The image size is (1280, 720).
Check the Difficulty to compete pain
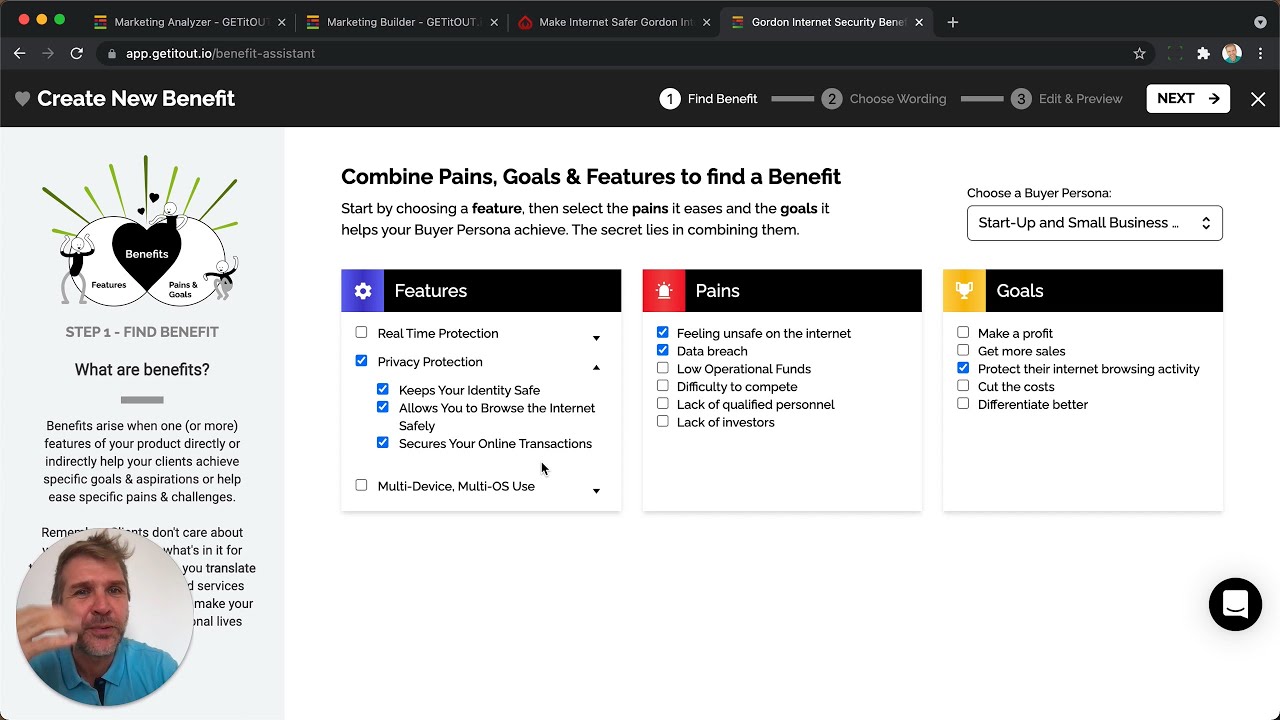(x=662, y=385)
